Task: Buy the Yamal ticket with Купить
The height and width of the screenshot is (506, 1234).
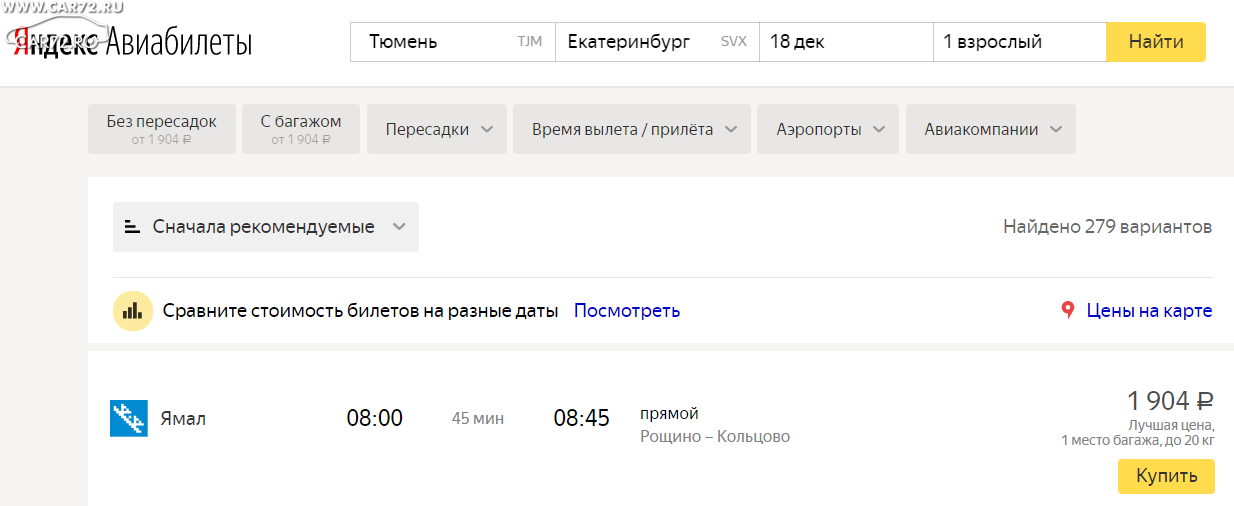Action: pos(1166,477)
